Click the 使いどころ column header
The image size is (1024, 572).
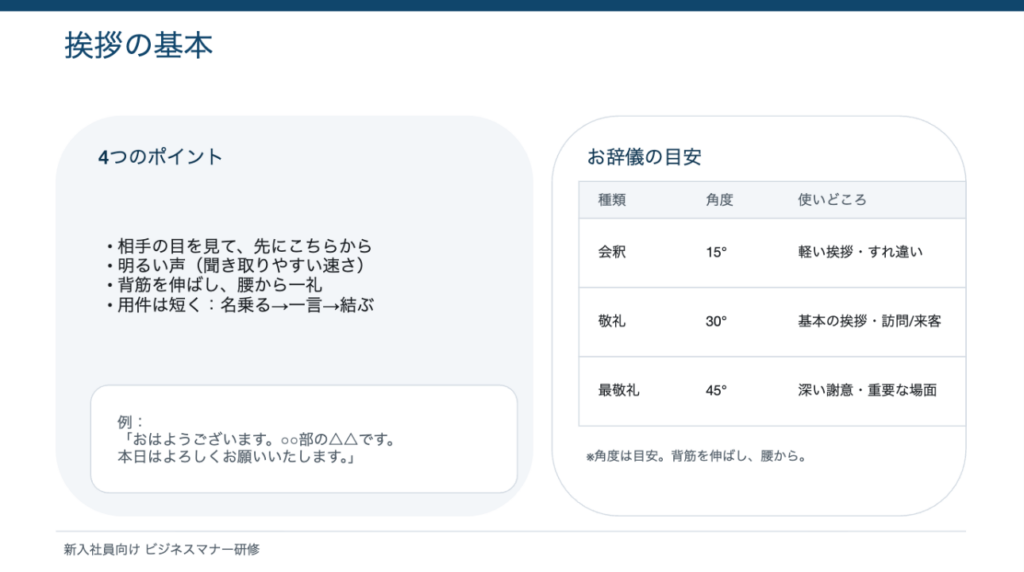832,200
